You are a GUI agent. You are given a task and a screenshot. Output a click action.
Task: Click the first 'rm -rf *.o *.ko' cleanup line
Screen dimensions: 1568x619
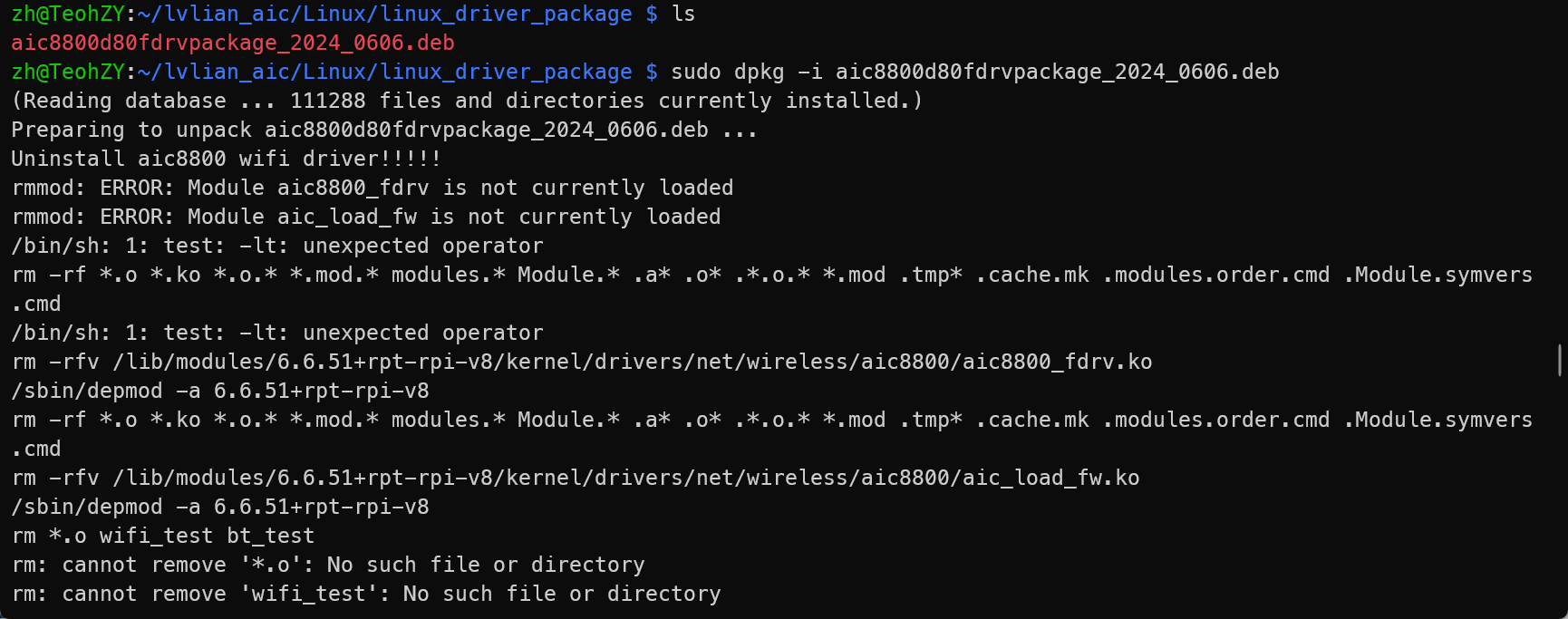[772, 276]
